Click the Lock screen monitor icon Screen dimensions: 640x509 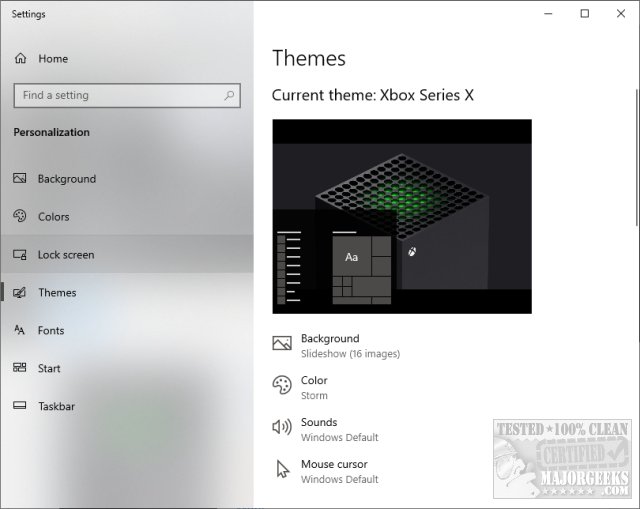pos(20,255)
